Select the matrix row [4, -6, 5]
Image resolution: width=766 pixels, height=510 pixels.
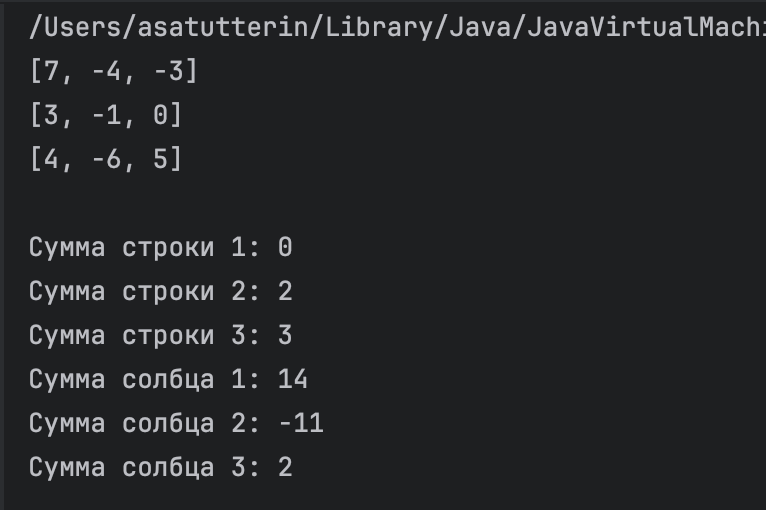[106, 159]
